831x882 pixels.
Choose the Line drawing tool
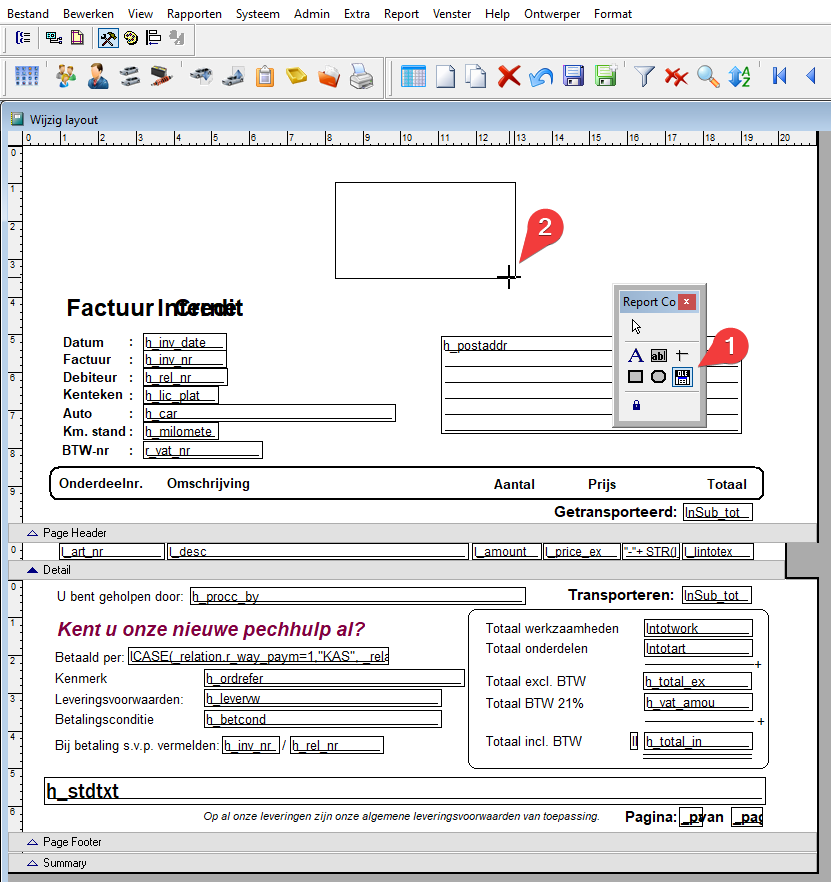tap(682, 355)
